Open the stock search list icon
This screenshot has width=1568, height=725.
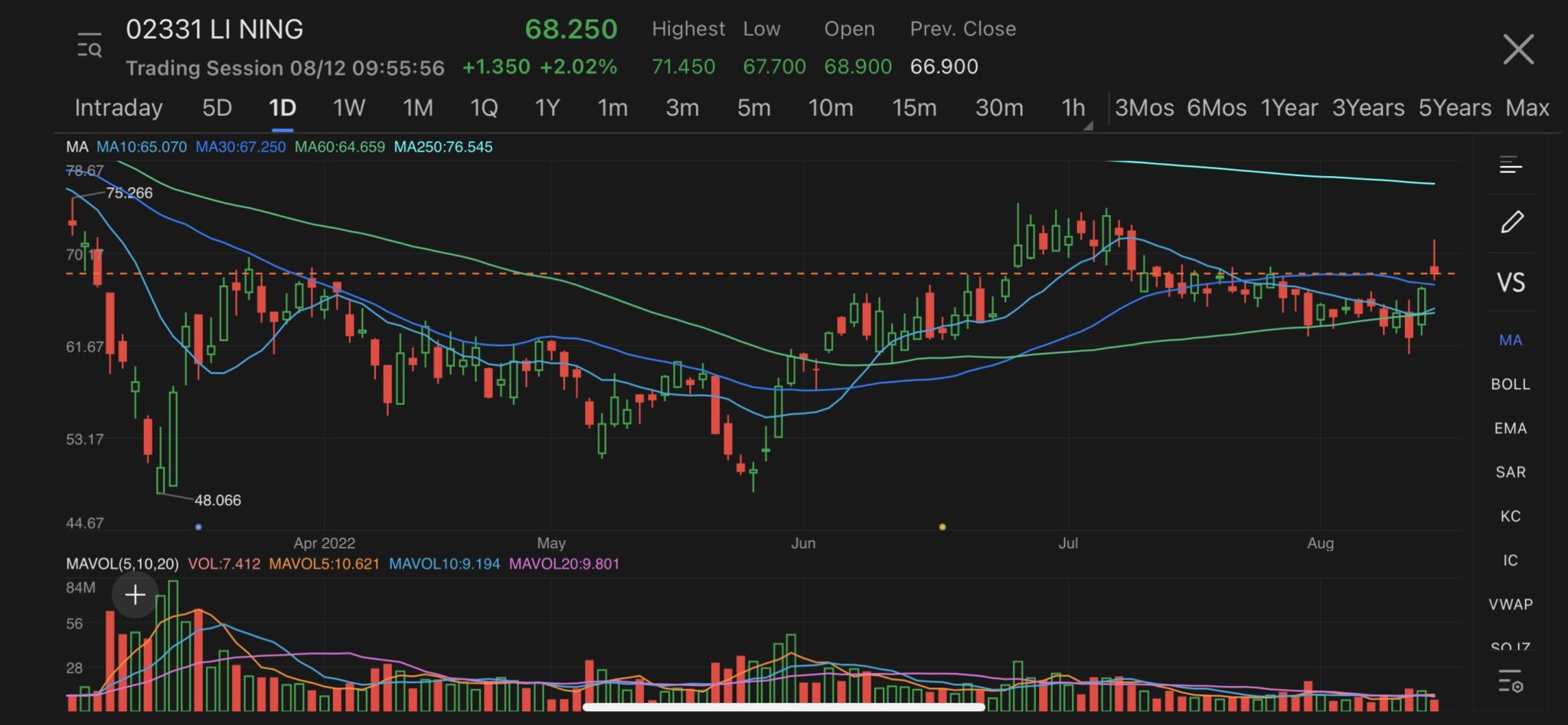(89, 46)
